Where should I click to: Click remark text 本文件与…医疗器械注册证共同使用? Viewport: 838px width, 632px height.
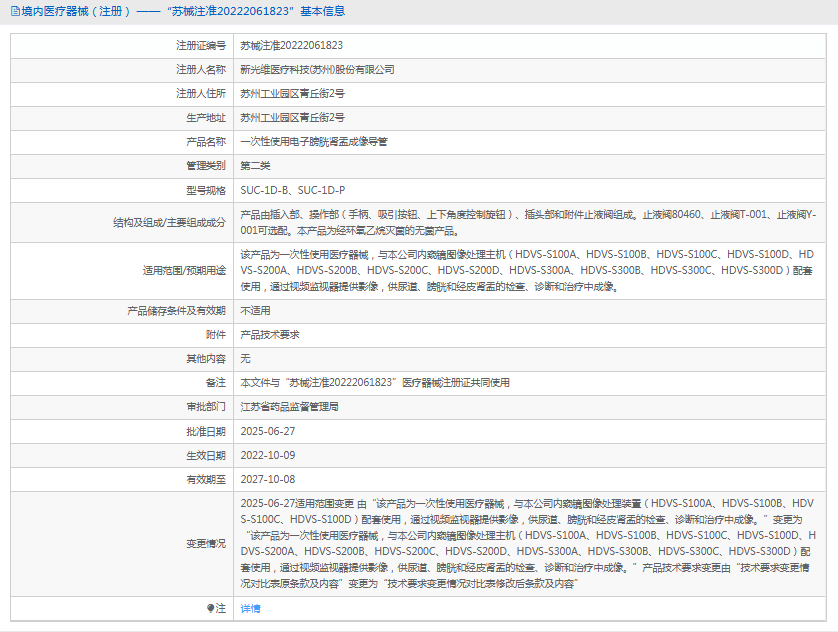tap(375, 383)
